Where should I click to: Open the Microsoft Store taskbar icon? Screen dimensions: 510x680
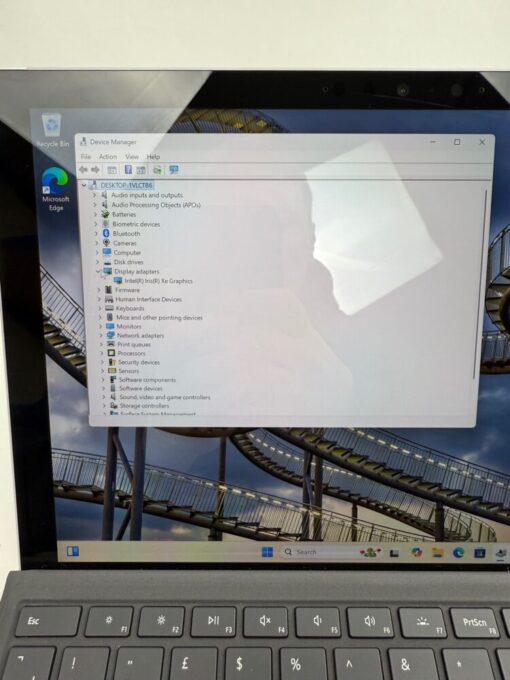pos(480,552)
